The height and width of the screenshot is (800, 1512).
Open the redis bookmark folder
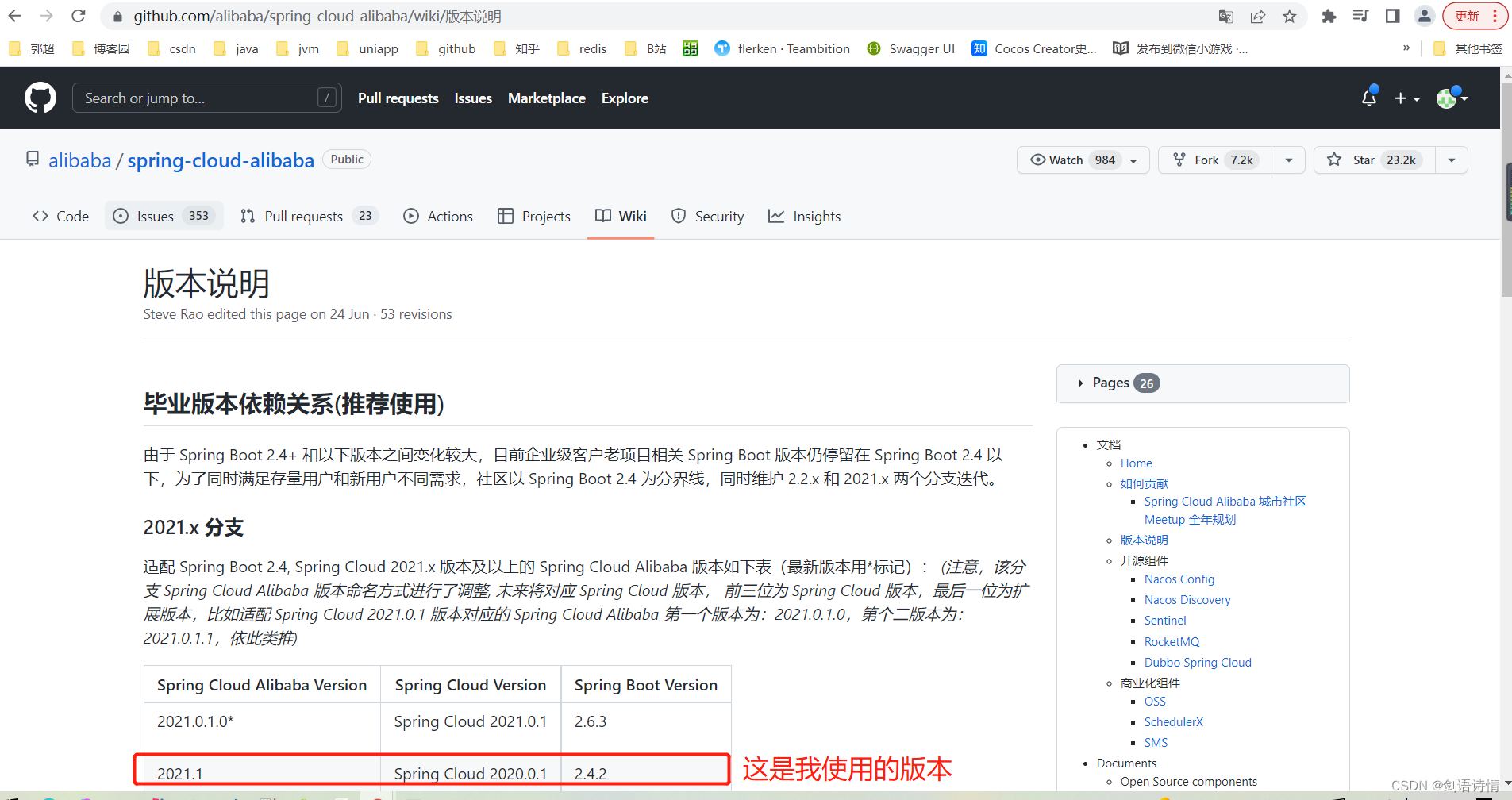coord(583,48)
